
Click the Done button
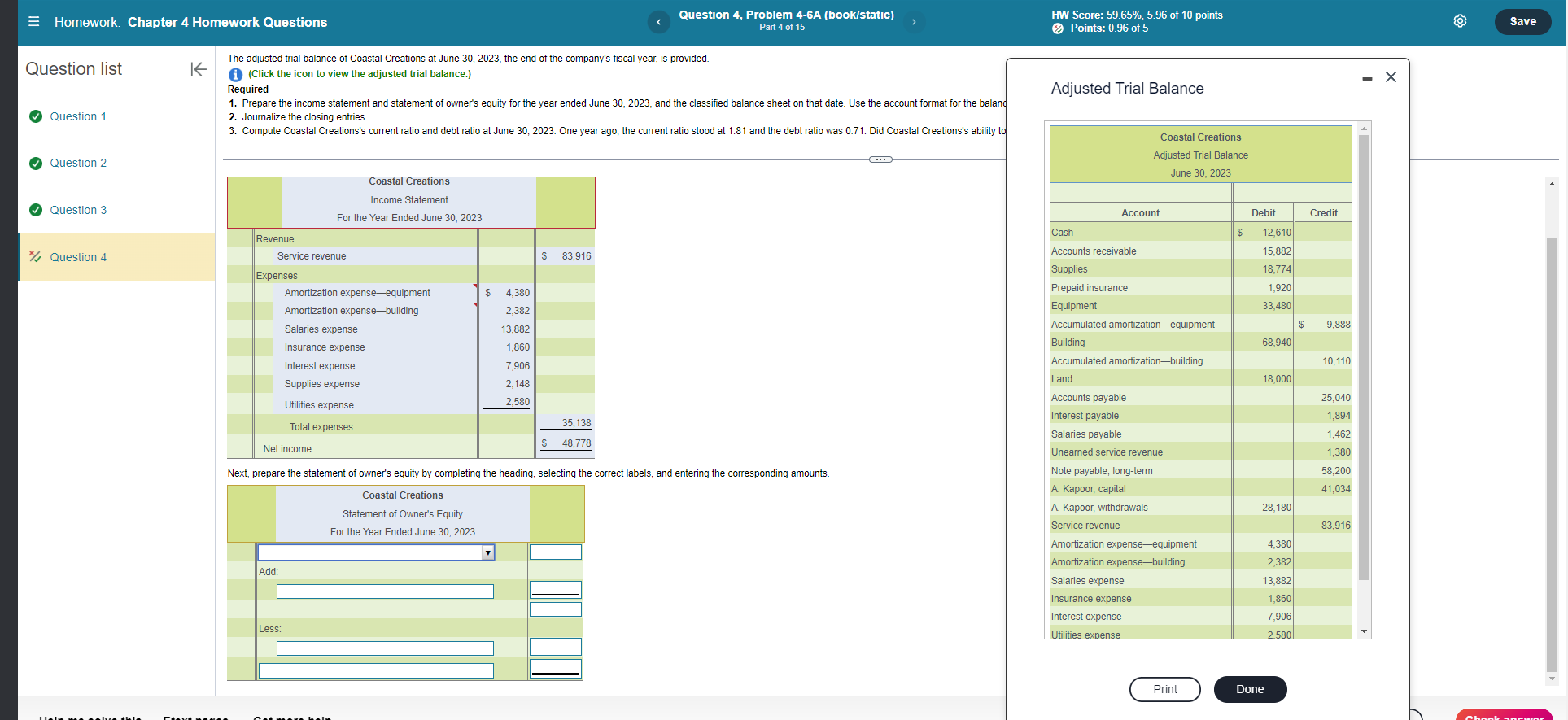point(1250,689)
